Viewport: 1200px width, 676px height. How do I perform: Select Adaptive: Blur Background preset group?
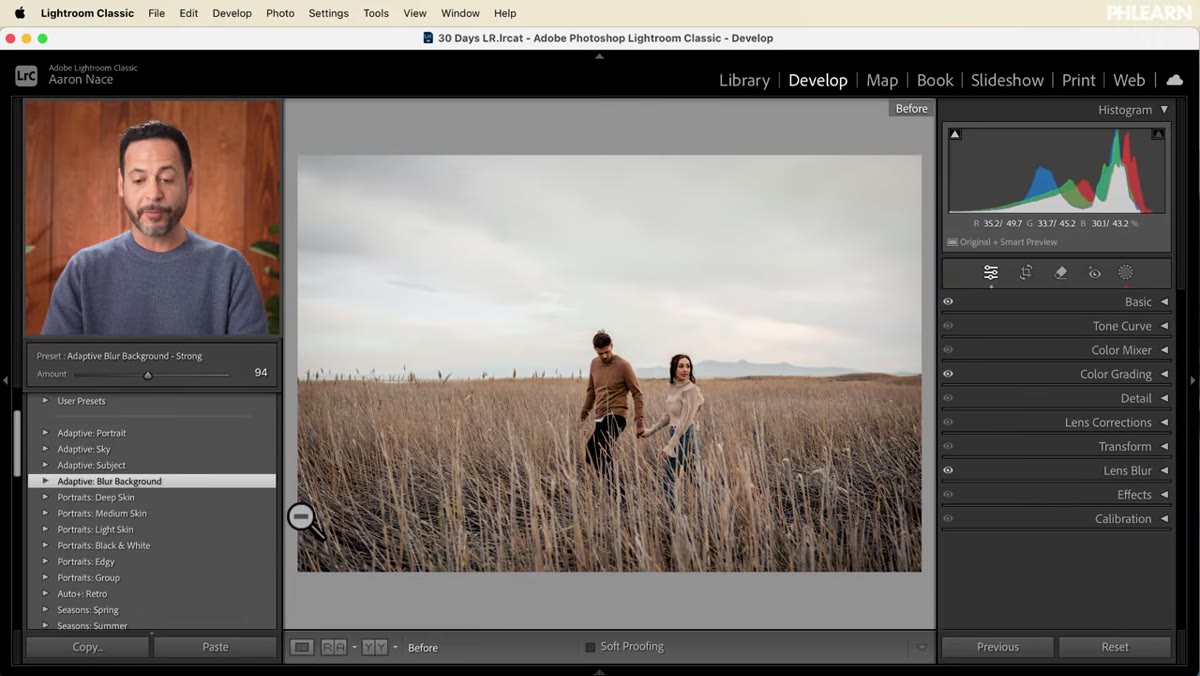point(152,481)
